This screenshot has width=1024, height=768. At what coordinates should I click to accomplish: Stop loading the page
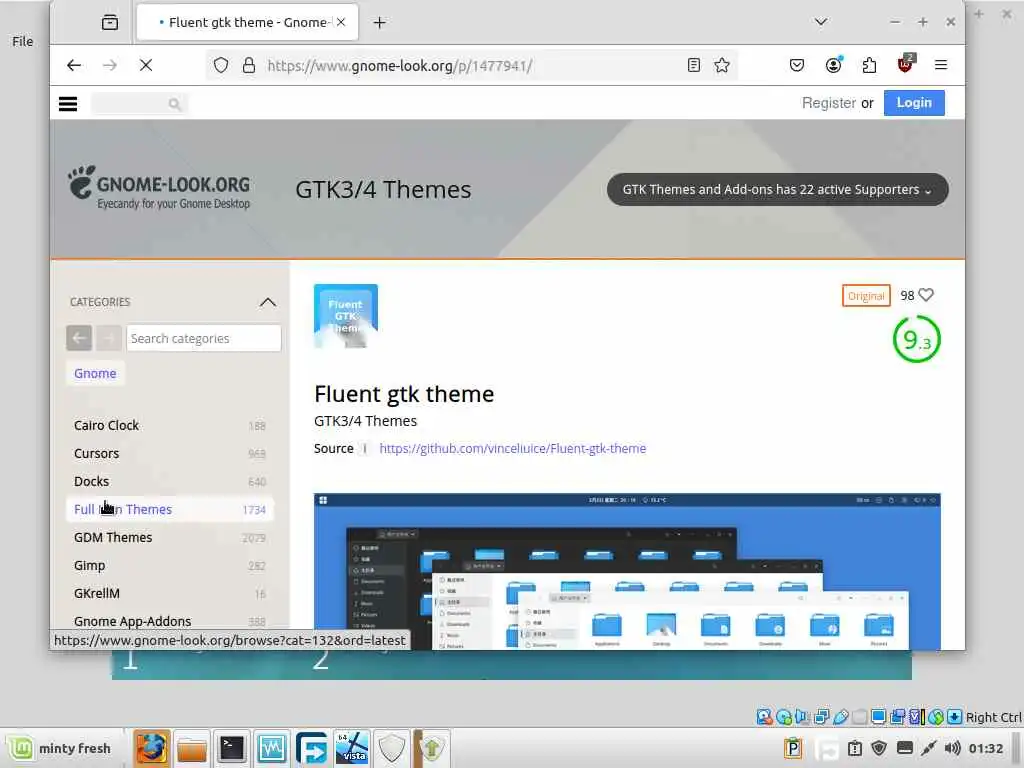[x=146, y=65]
